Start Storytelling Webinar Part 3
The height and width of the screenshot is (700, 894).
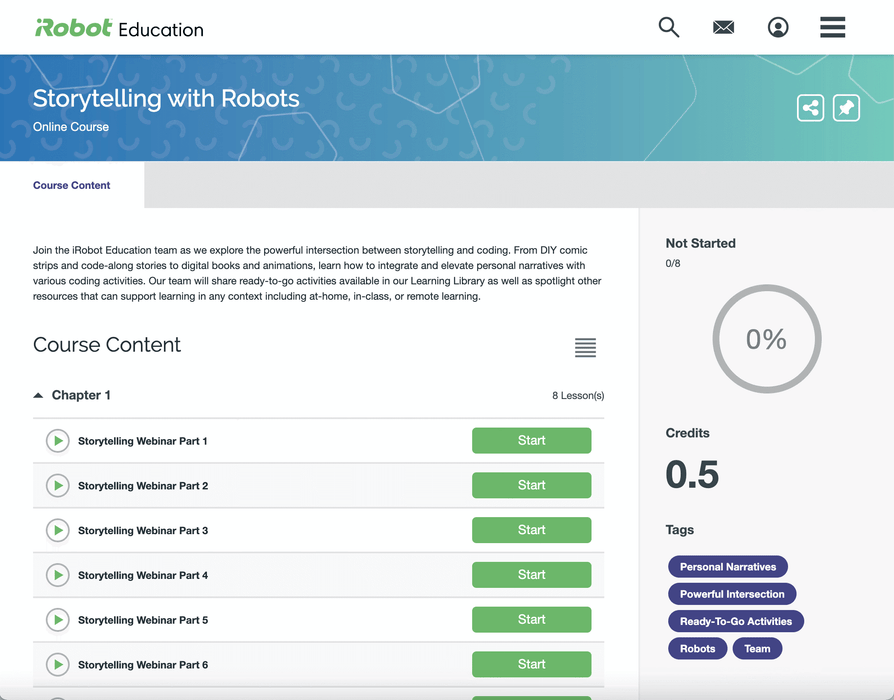[531, 530]
